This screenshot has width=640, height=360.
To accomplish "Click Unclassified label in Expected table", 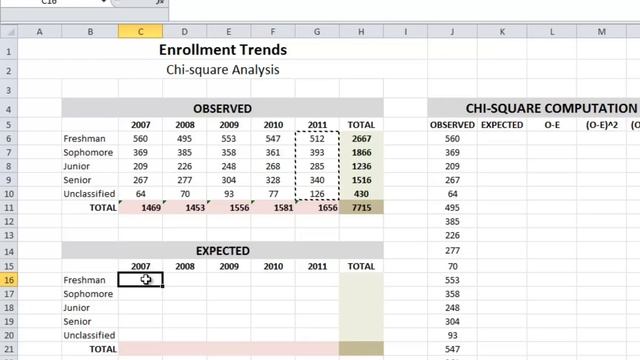I will (x=89, y=335).
